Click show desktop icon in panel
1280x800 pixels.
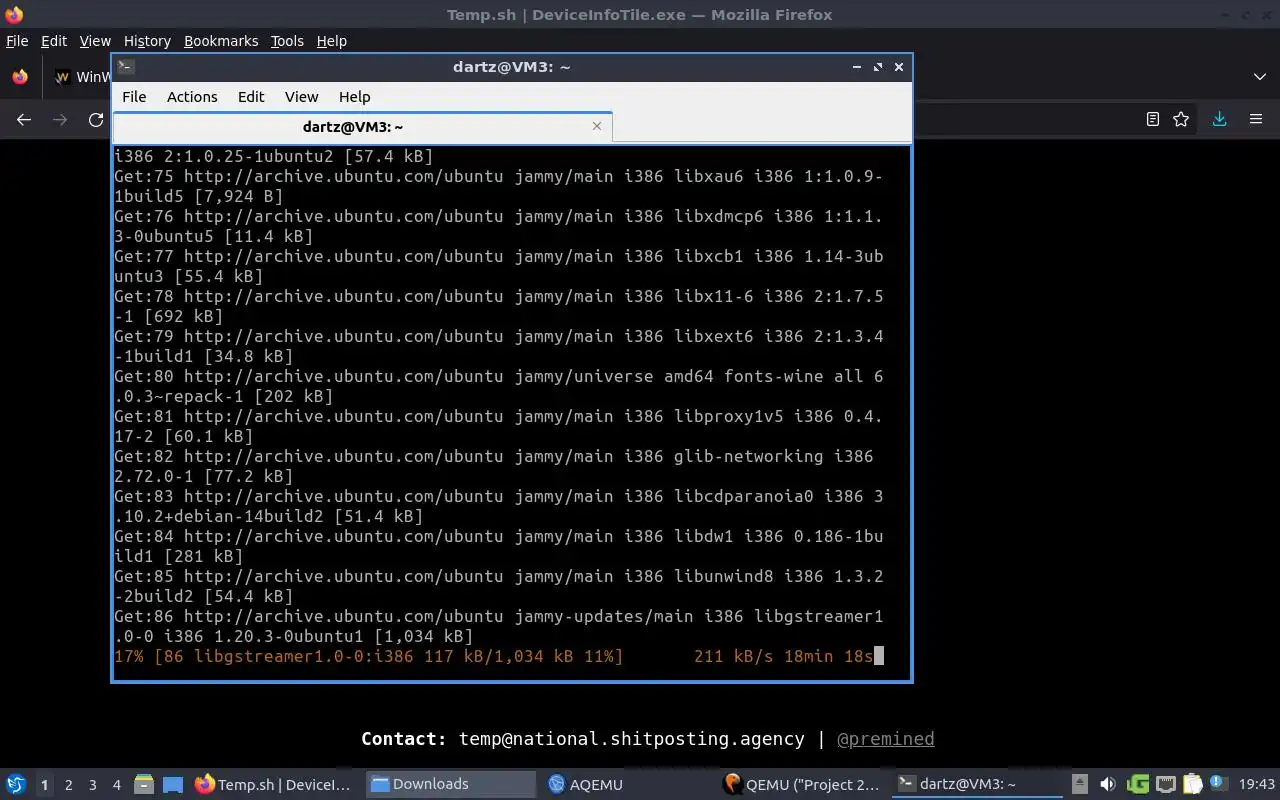click(x=172, y=784)
